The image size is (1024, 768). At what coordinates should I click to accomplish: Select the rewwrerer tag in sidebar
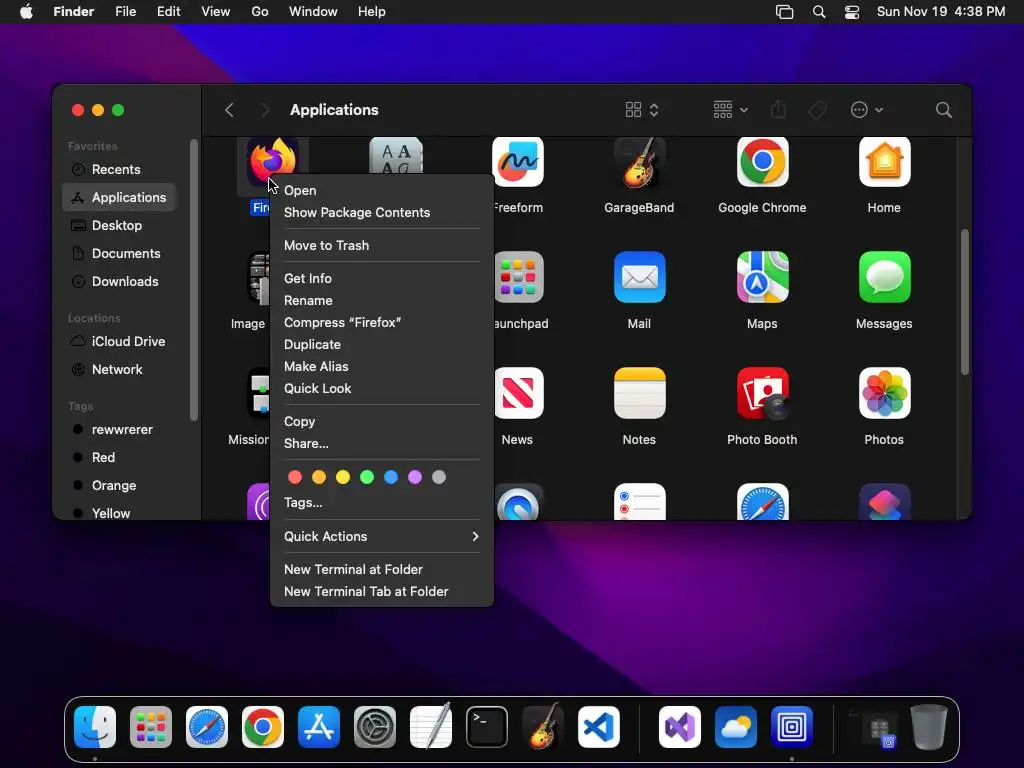coord(119,430)
